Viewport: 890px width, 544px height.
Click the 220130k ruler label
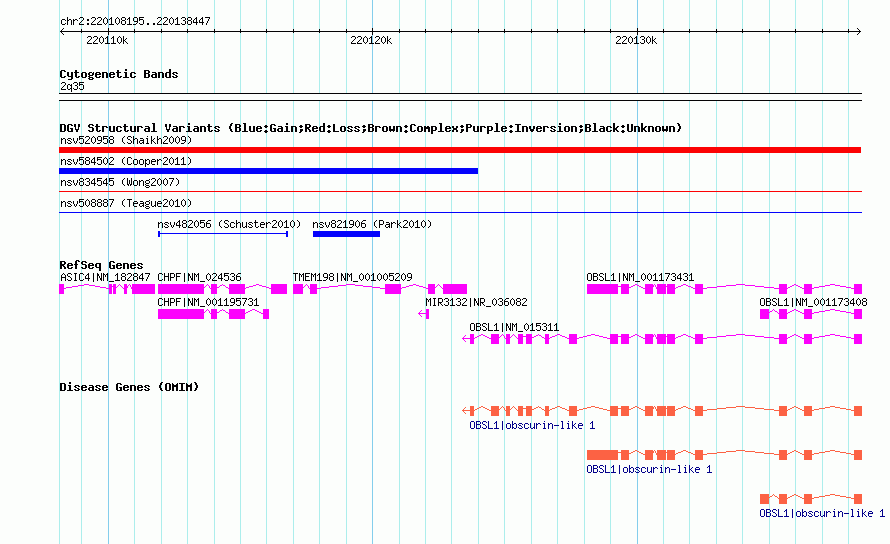[636, 40]
